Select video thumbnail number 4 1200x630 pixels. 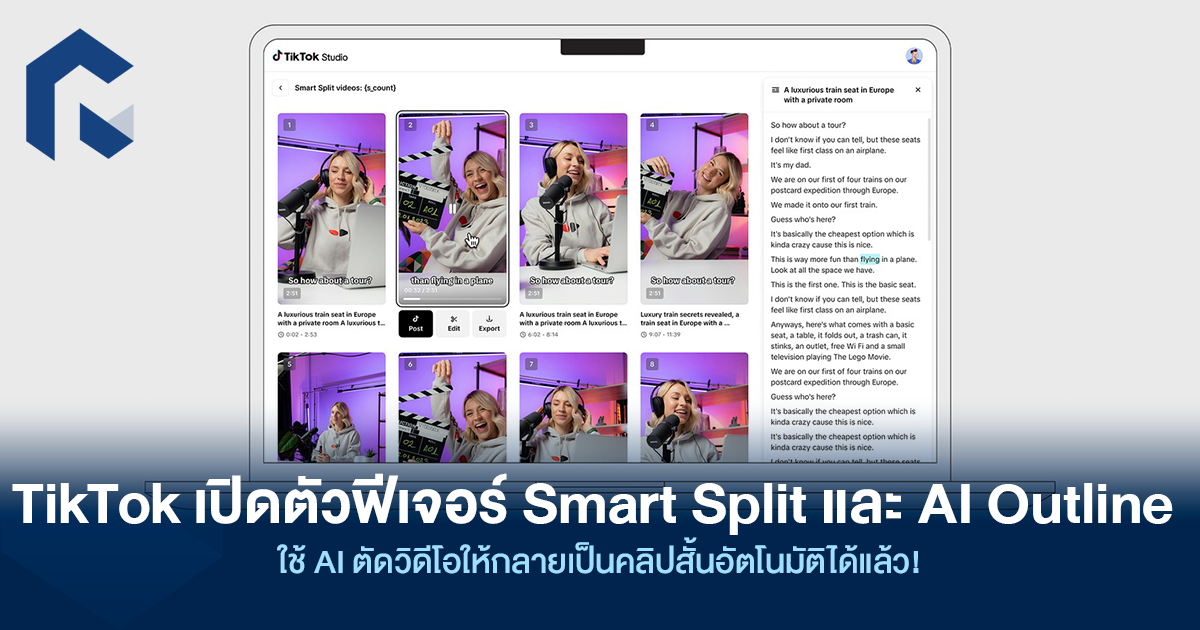[x=694, y=208]
